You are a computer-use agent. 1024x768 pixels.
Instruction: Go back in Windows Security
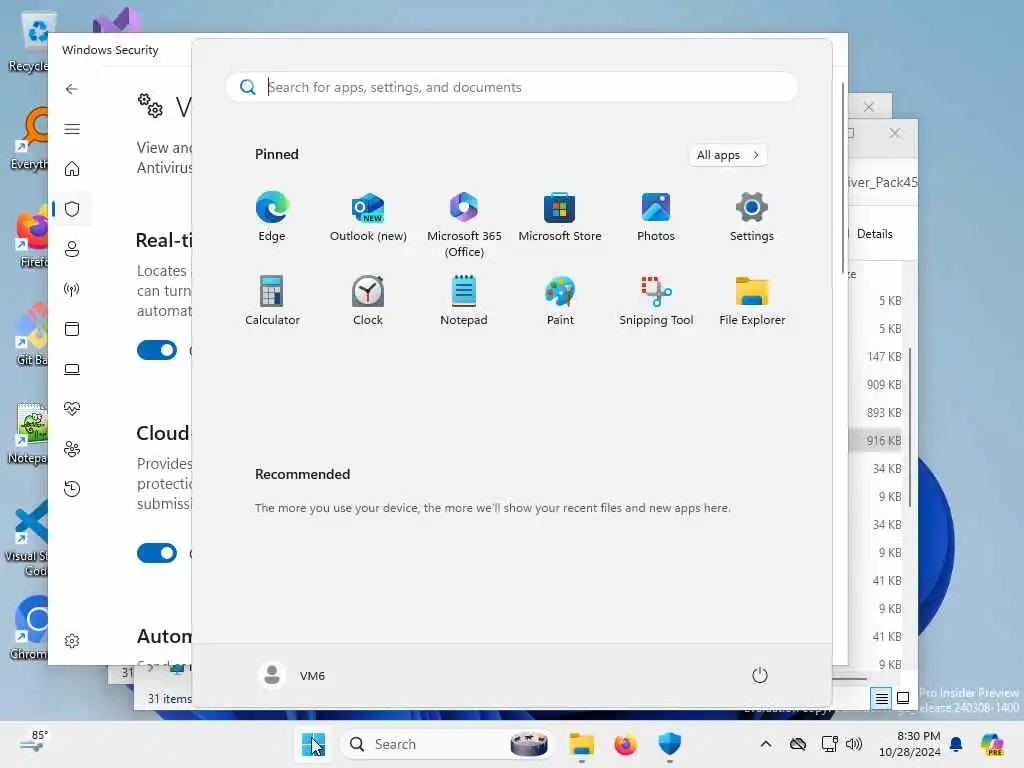pyautogui.click(x=72, y=89)
